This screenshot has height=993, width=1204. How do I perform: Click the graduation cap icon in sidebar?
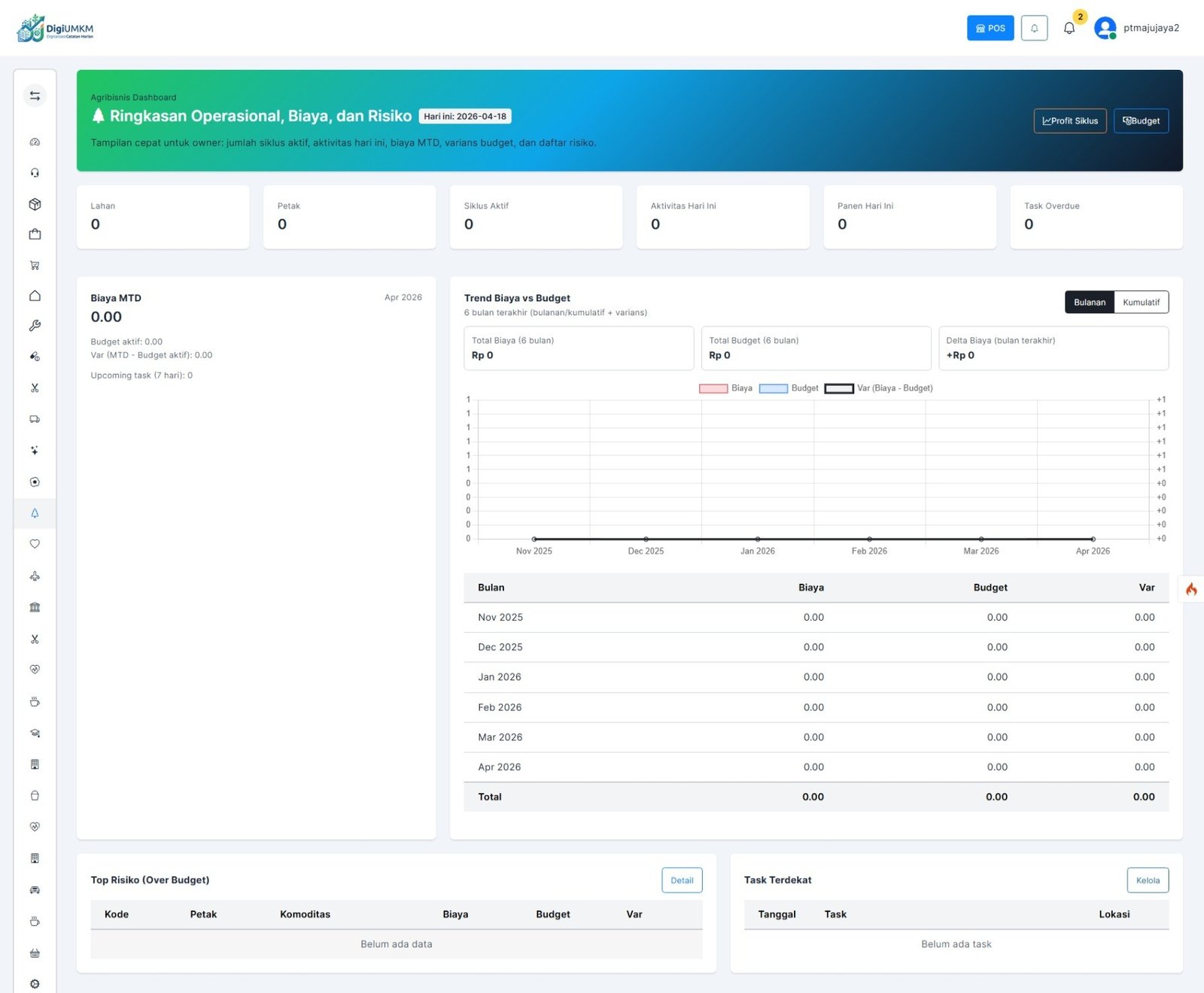(35, 733)
